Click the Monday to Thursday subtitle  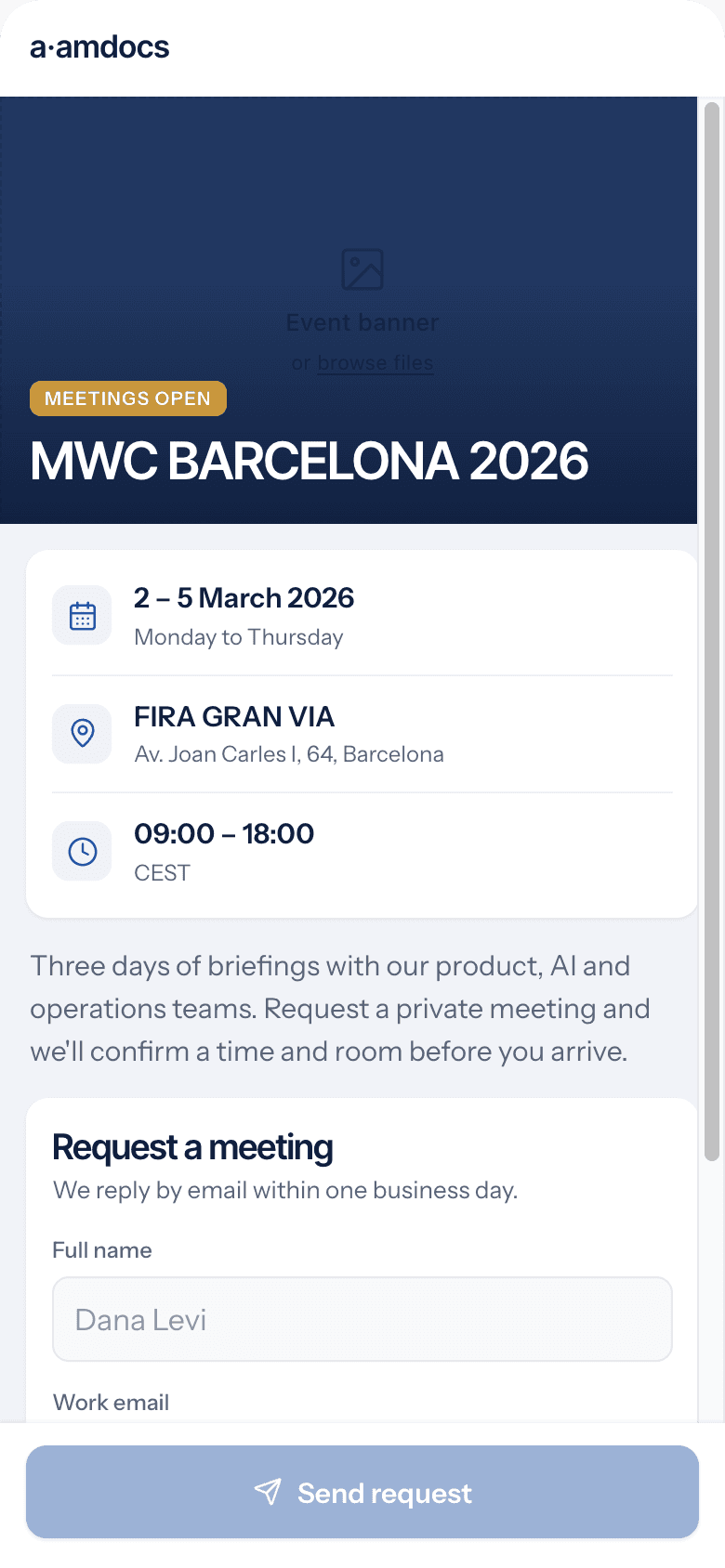(239, 637)
